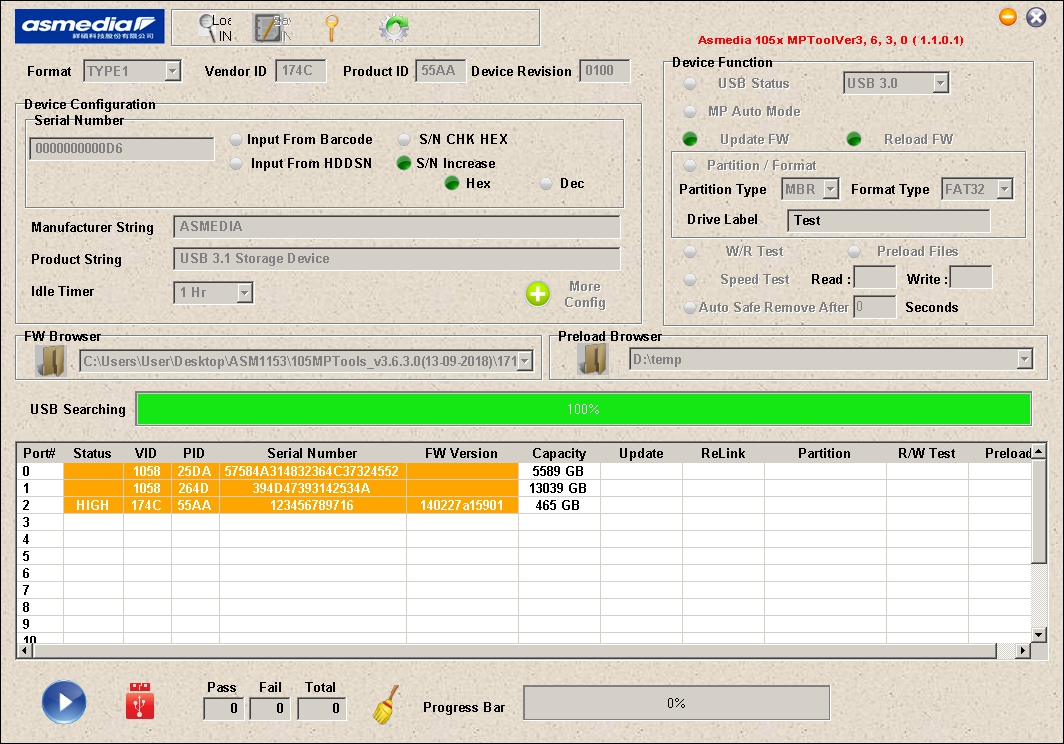
Task: Open FW Browser folder icon
Action: (x=51, y=360)
